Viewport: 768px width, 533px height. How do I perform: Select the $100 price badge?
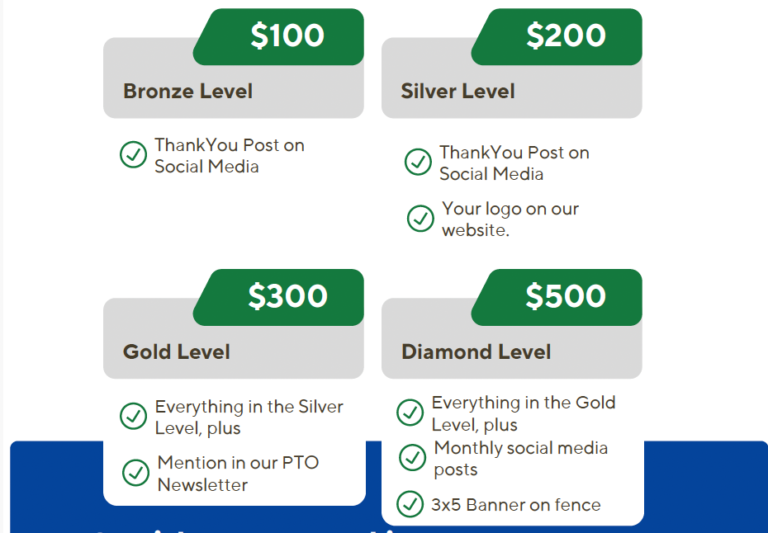click(x=286, y=36)
